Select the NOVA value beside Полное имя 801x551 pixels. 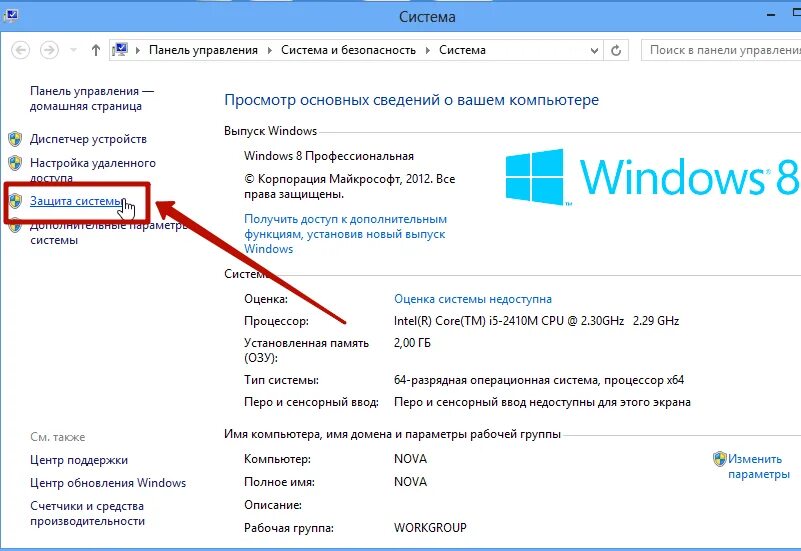(410, 482)
